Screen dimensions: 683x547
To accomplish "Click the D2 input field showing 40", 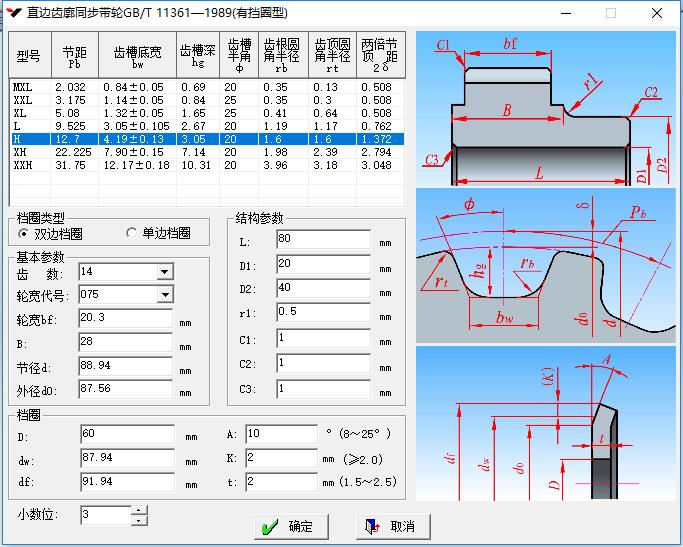I will coord(322,289).
